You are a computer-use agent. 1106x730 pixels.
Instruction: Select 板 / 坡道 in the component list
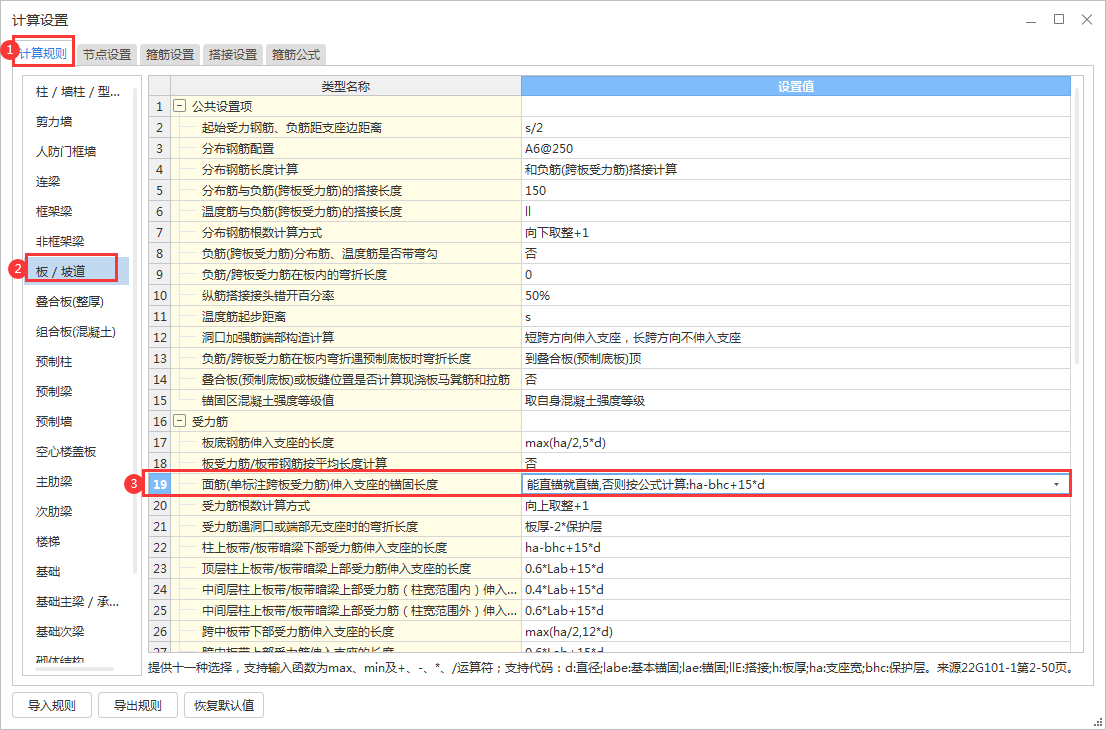(x=78, y=272)
